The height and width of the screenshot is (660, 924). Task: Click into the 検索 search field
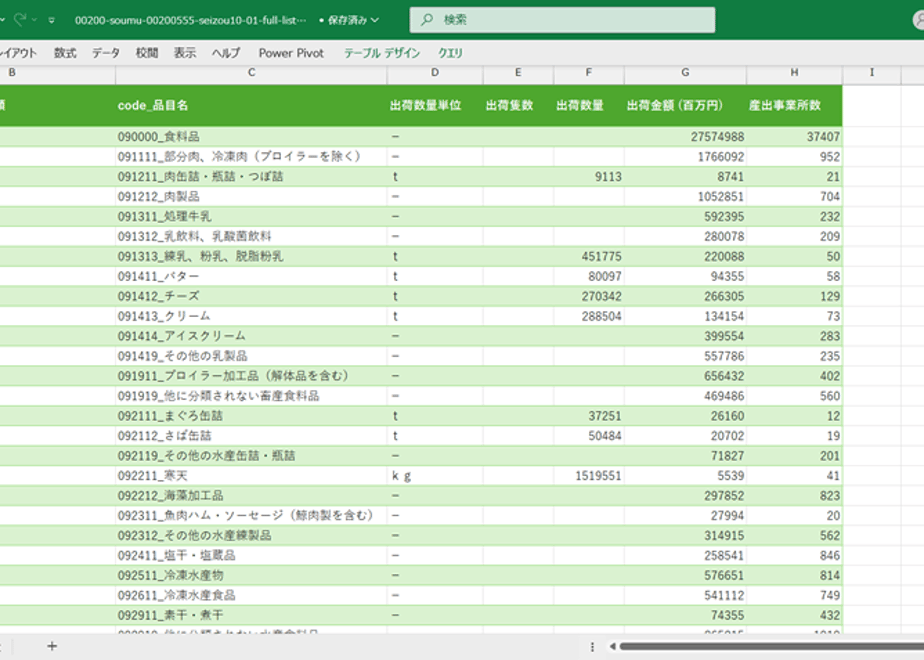562,19
